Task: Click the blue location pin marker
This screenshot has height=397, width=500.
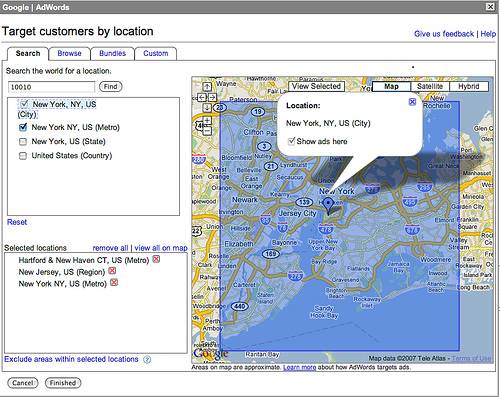Action: (328, 206)
